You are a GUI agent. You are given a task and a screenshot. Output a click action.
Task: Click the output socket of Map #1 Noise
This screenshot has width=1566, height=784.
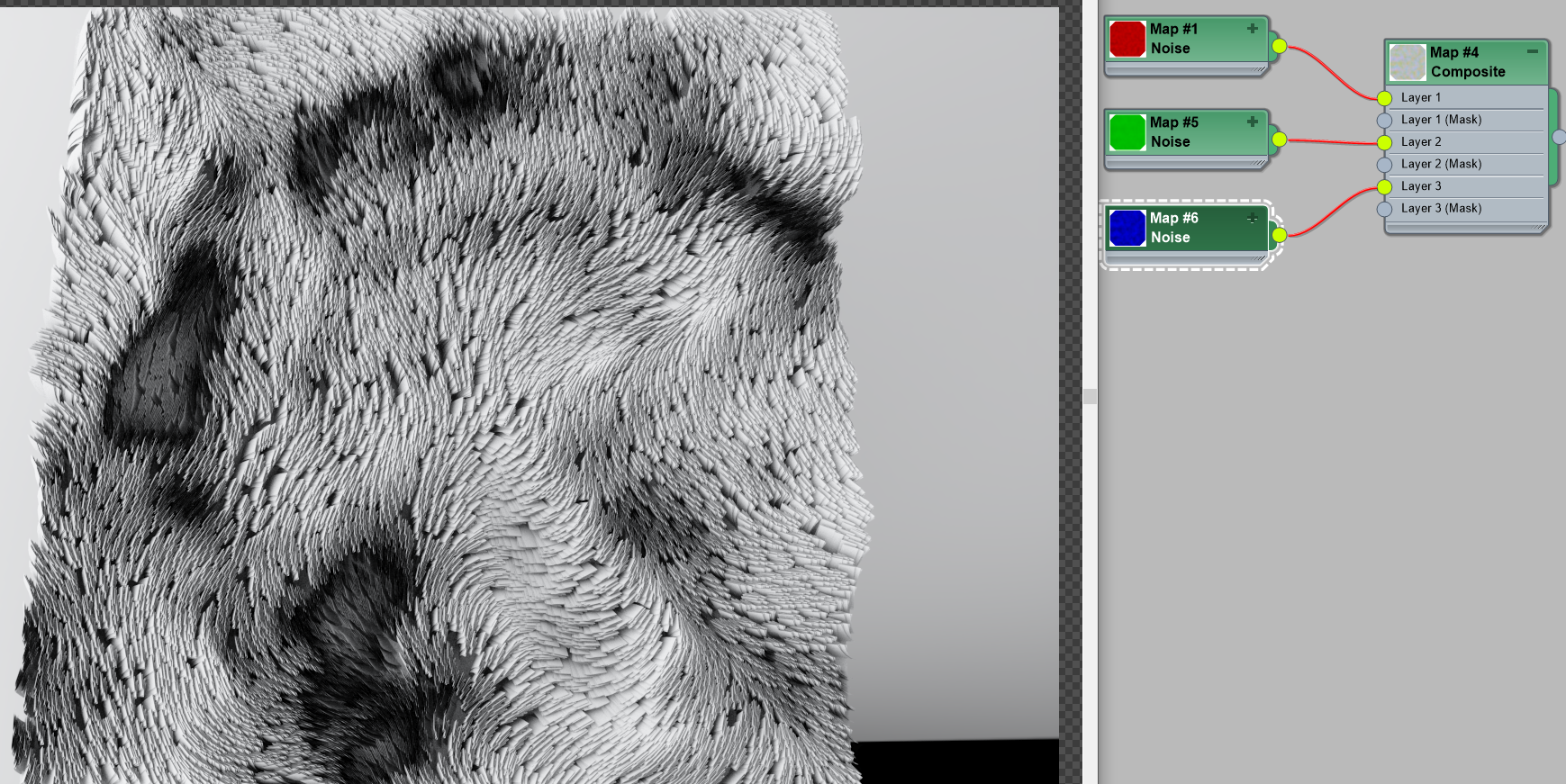point(1279,46)
